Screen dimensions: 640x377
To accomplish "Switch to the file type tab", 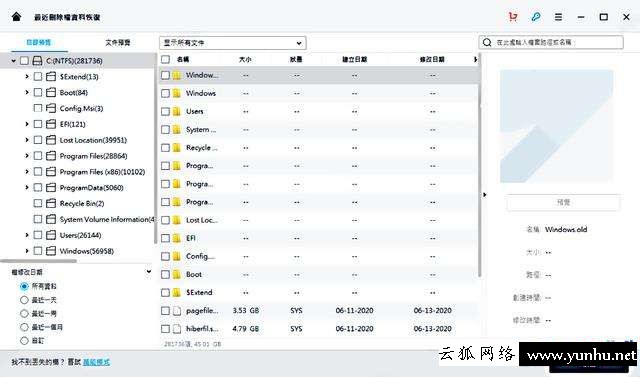I will (x=118, y=42).
